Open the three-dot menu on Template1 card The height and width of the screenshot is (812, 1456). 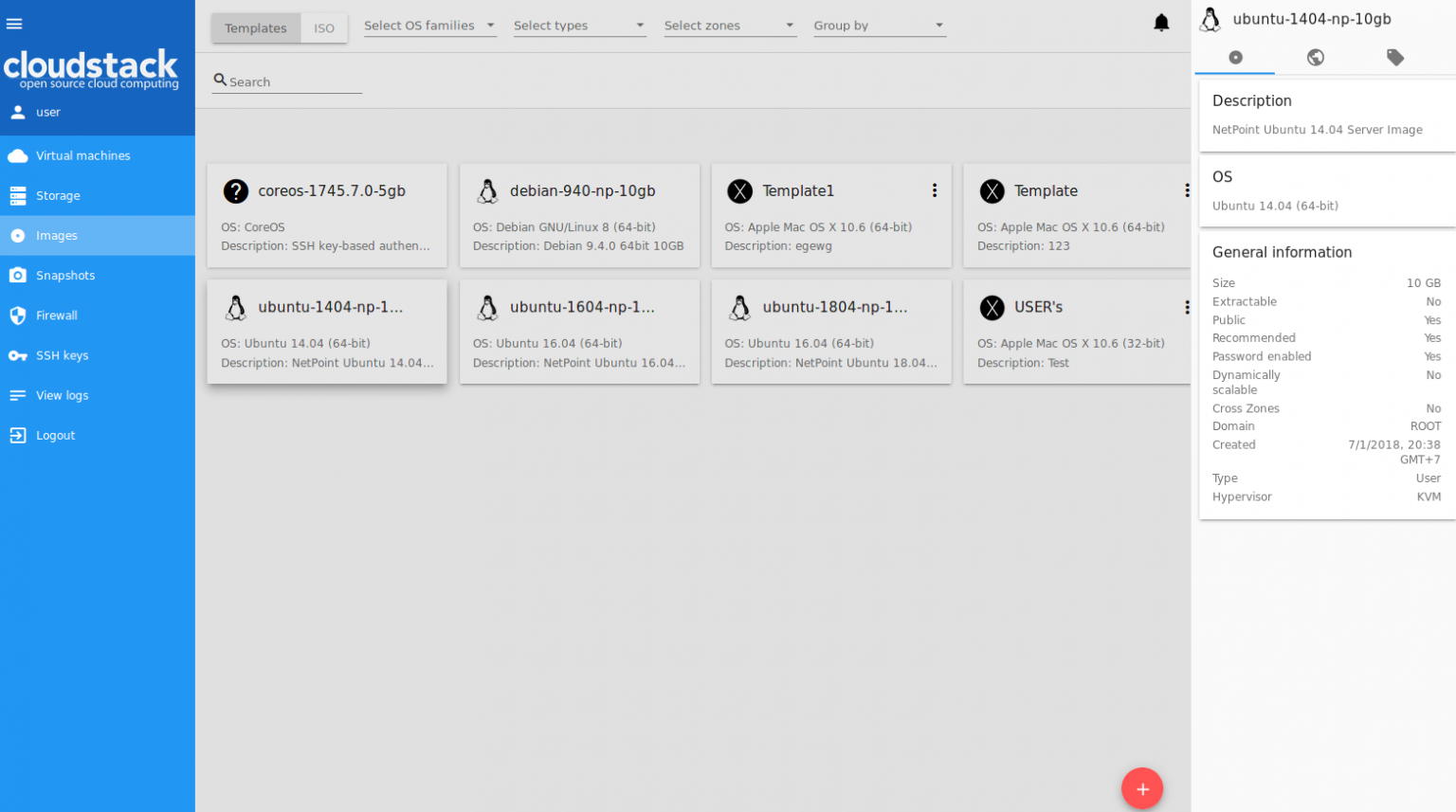(934, 190)
